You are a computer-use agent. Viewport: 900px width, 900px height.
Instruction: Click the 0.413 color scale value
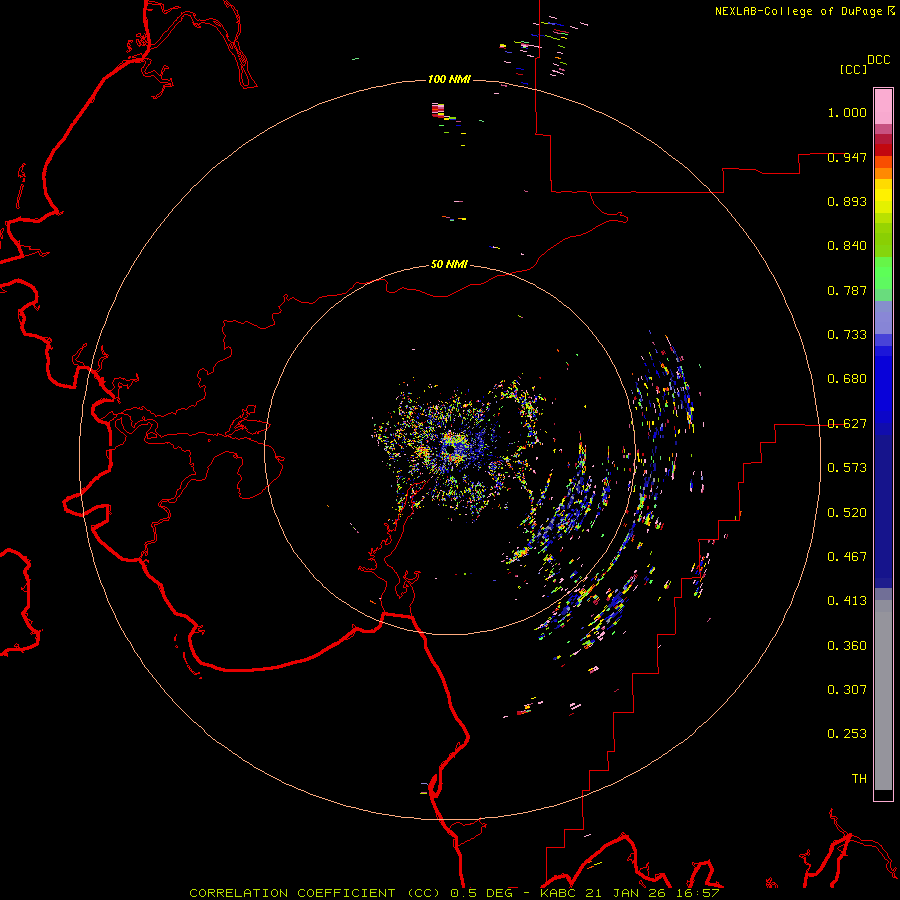(847, 601)
